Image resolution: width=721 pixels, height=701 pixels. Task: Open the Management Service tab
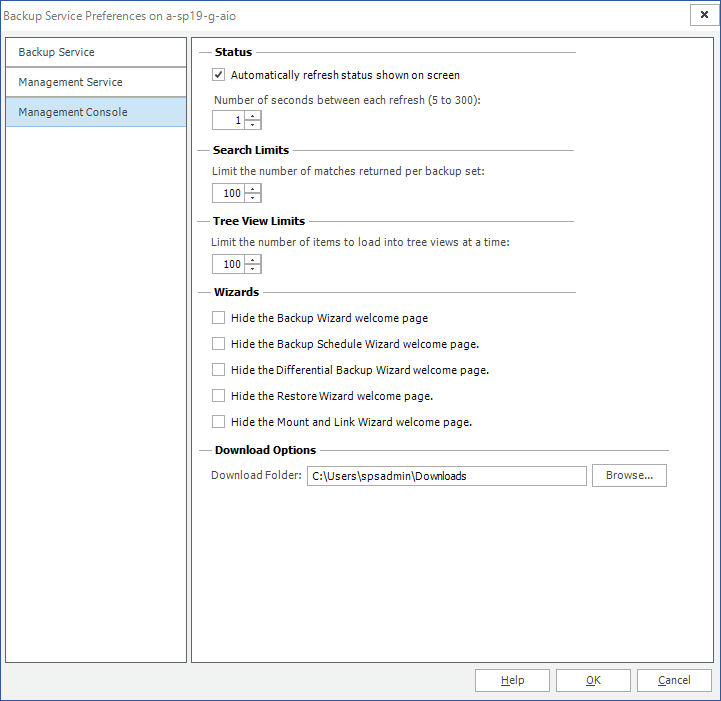click(x=96, y=82)
